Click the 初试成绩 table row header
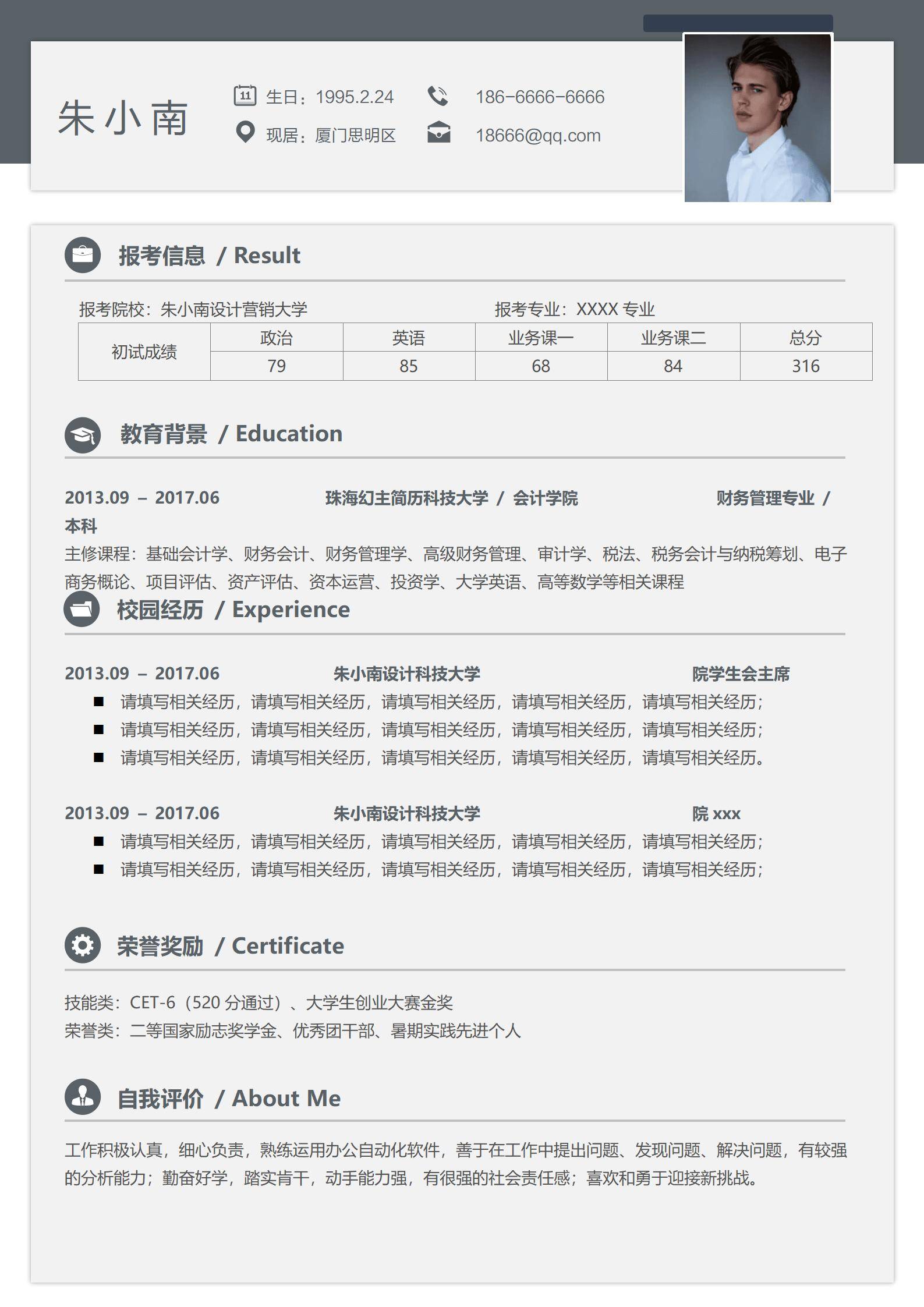 click(144, 352)
